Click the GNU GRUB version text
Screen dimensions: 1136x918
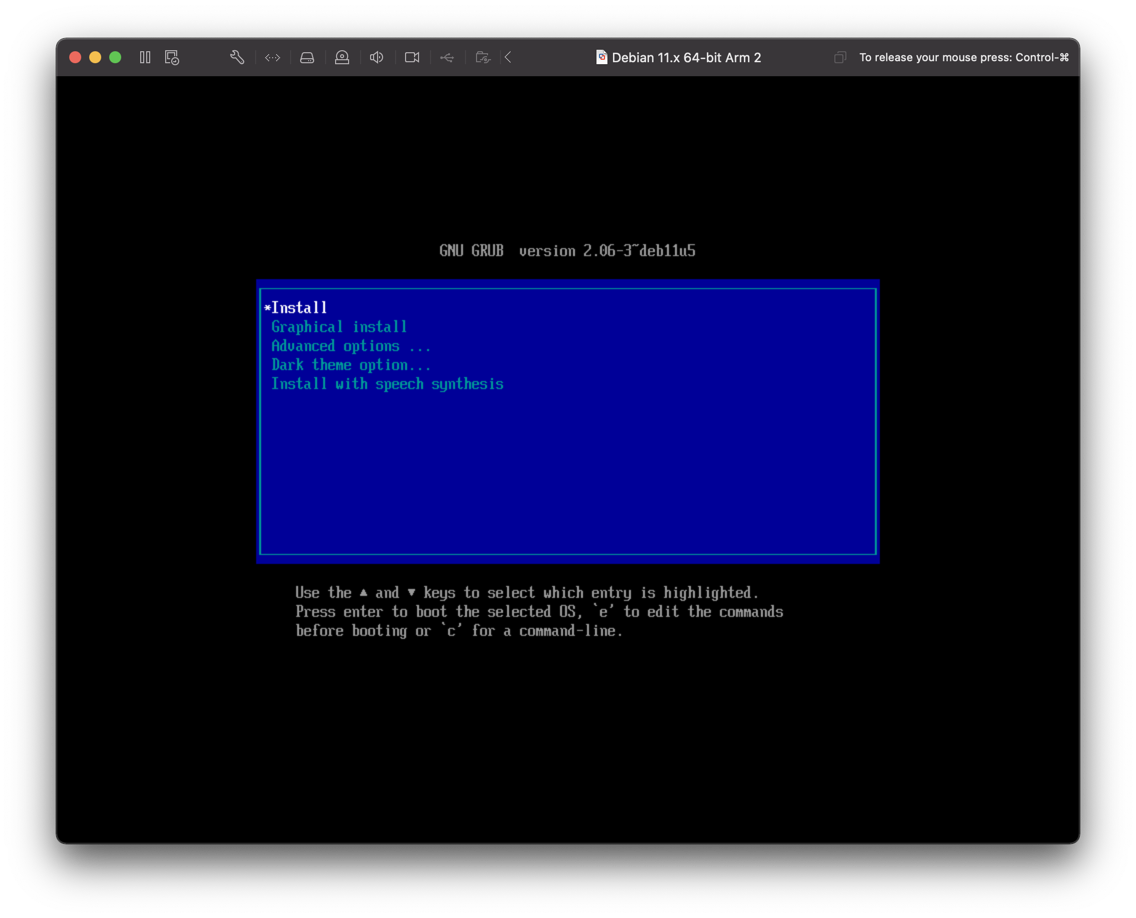point(567,251)
